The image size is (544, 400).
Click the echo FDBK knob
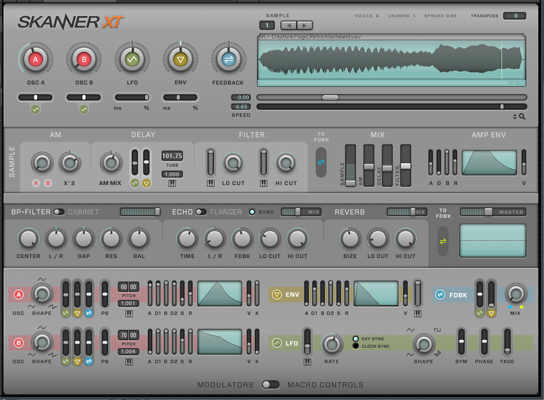pos(242,238)
